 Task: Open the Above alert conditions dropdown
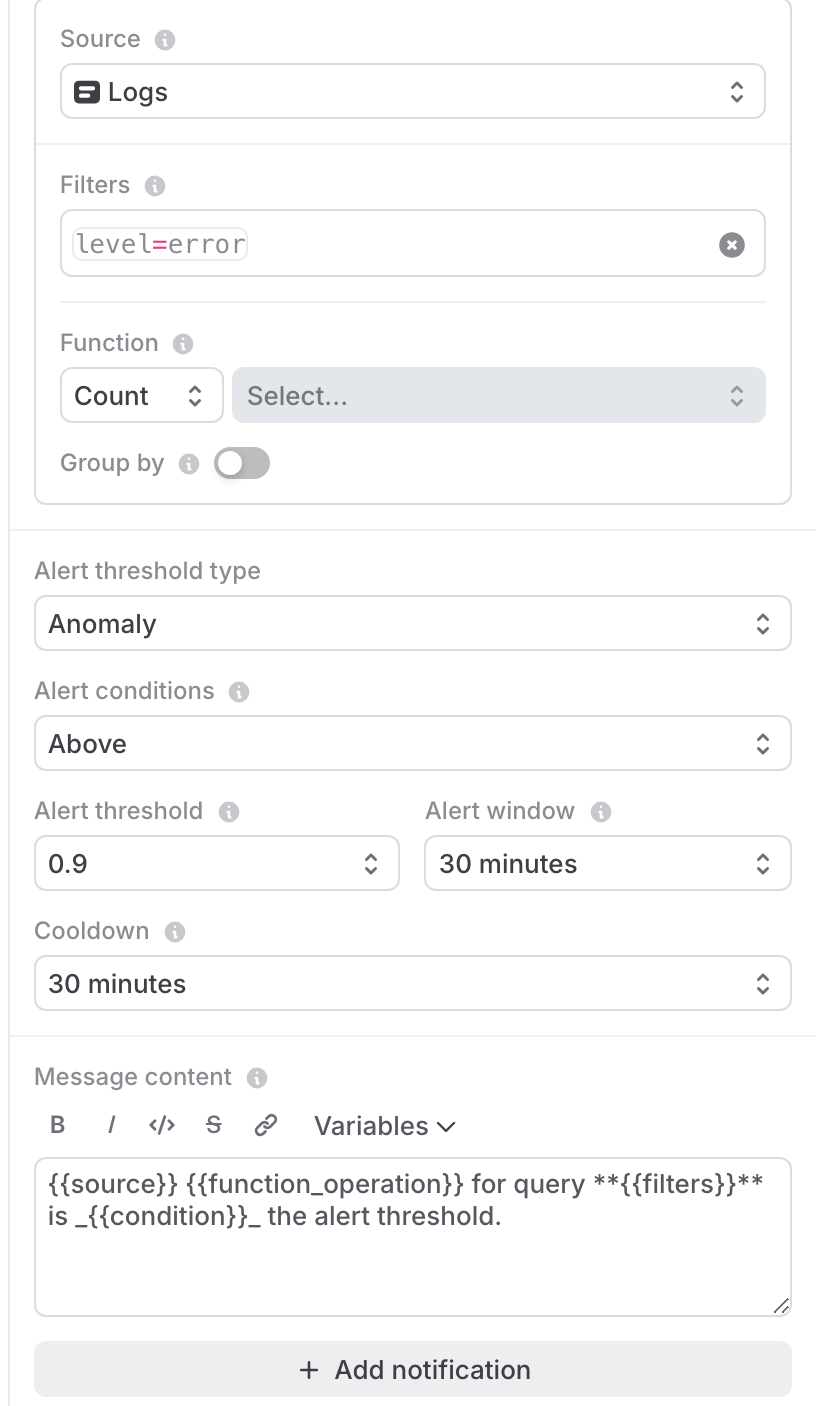click(412, 743)
